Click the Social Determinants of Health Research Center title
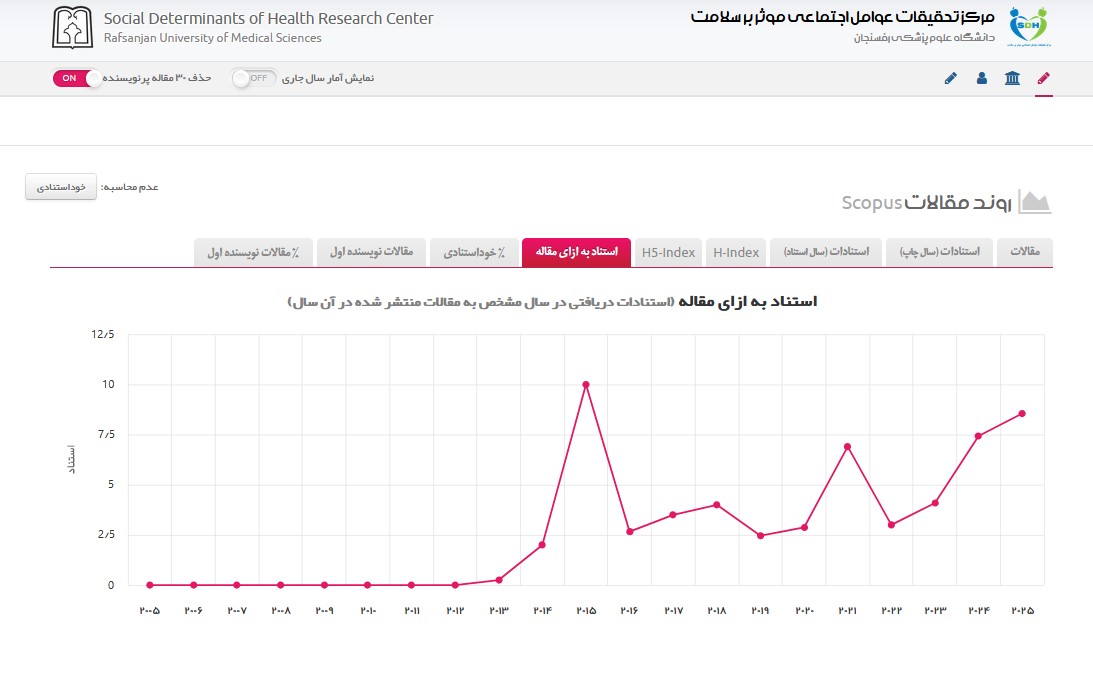This screenshot has height=689, width=1093. [268, 19]
